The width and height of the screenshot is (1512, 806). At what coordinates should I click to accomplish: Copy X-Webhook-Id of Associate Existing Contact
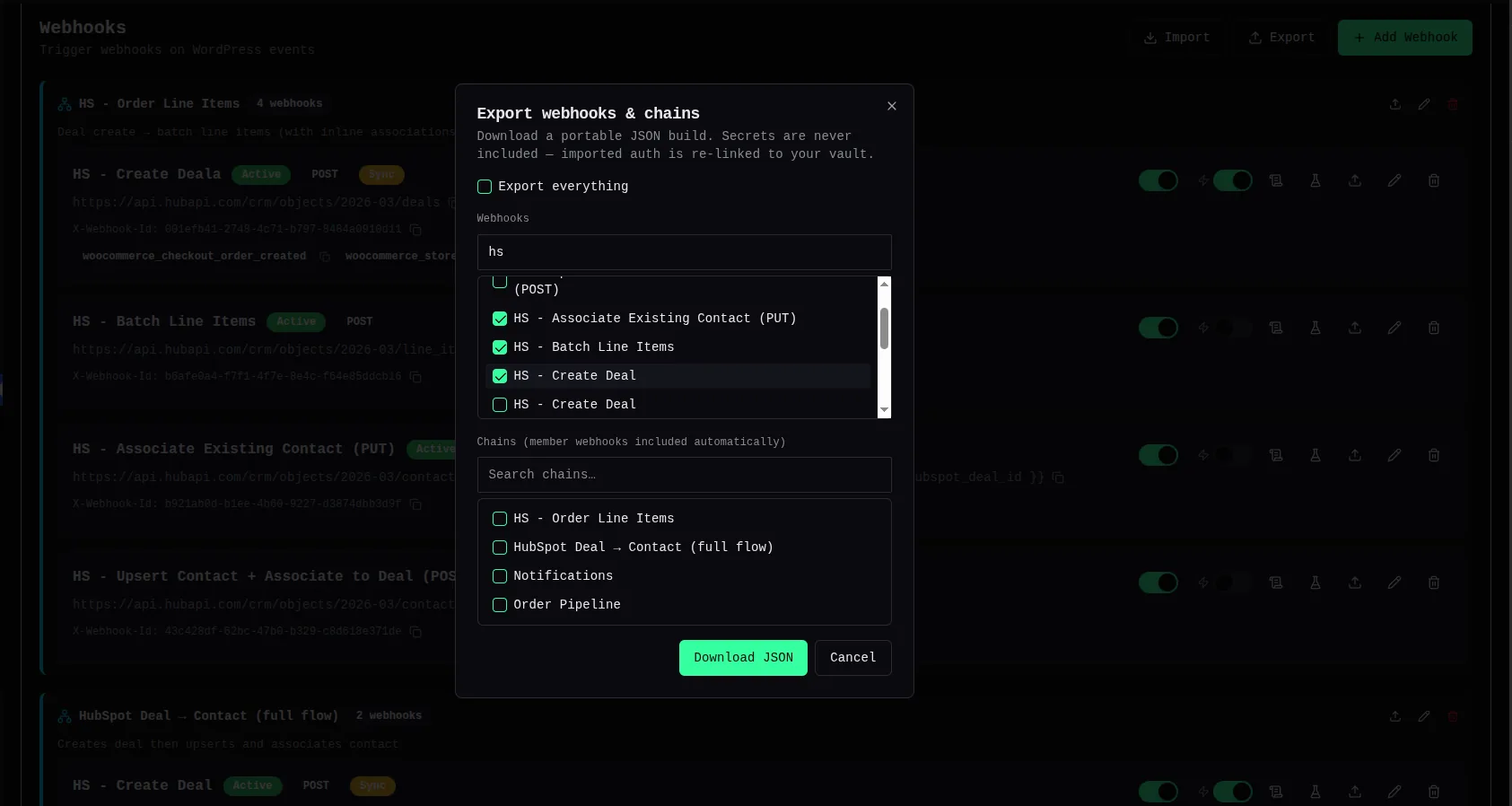(x=415, y=504)
